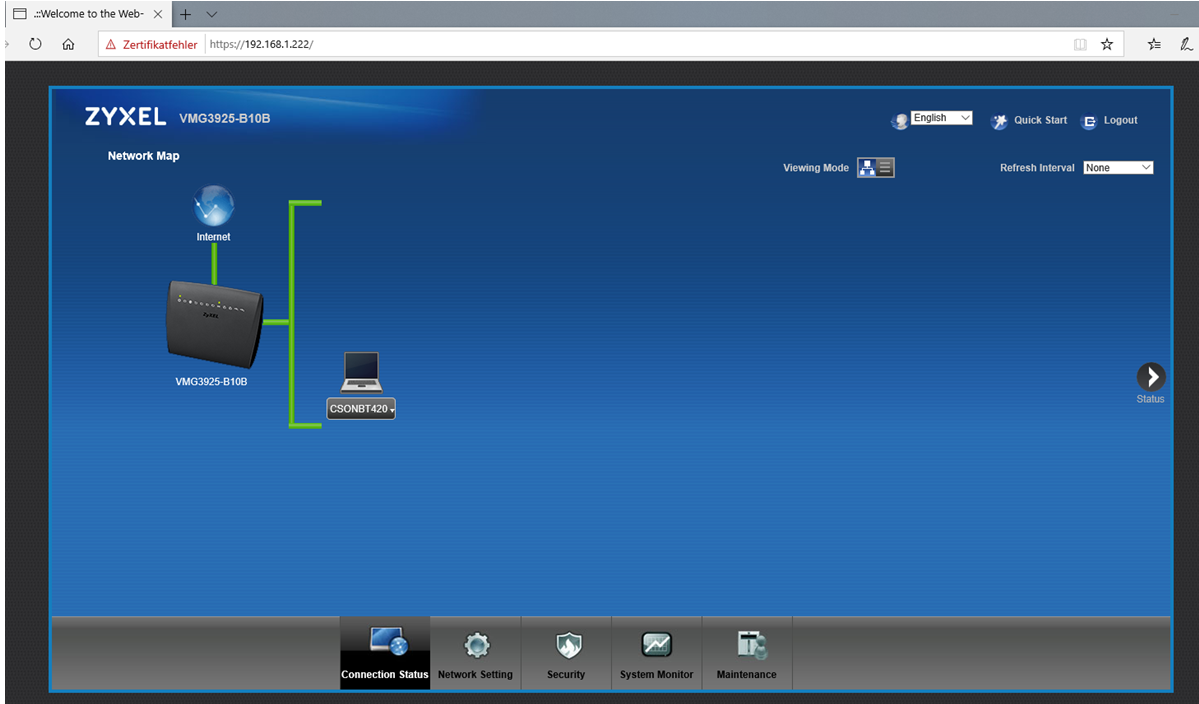This screenshot has width=1199, height=704.
Task: Add this page to favorites
Action: 1106,44
